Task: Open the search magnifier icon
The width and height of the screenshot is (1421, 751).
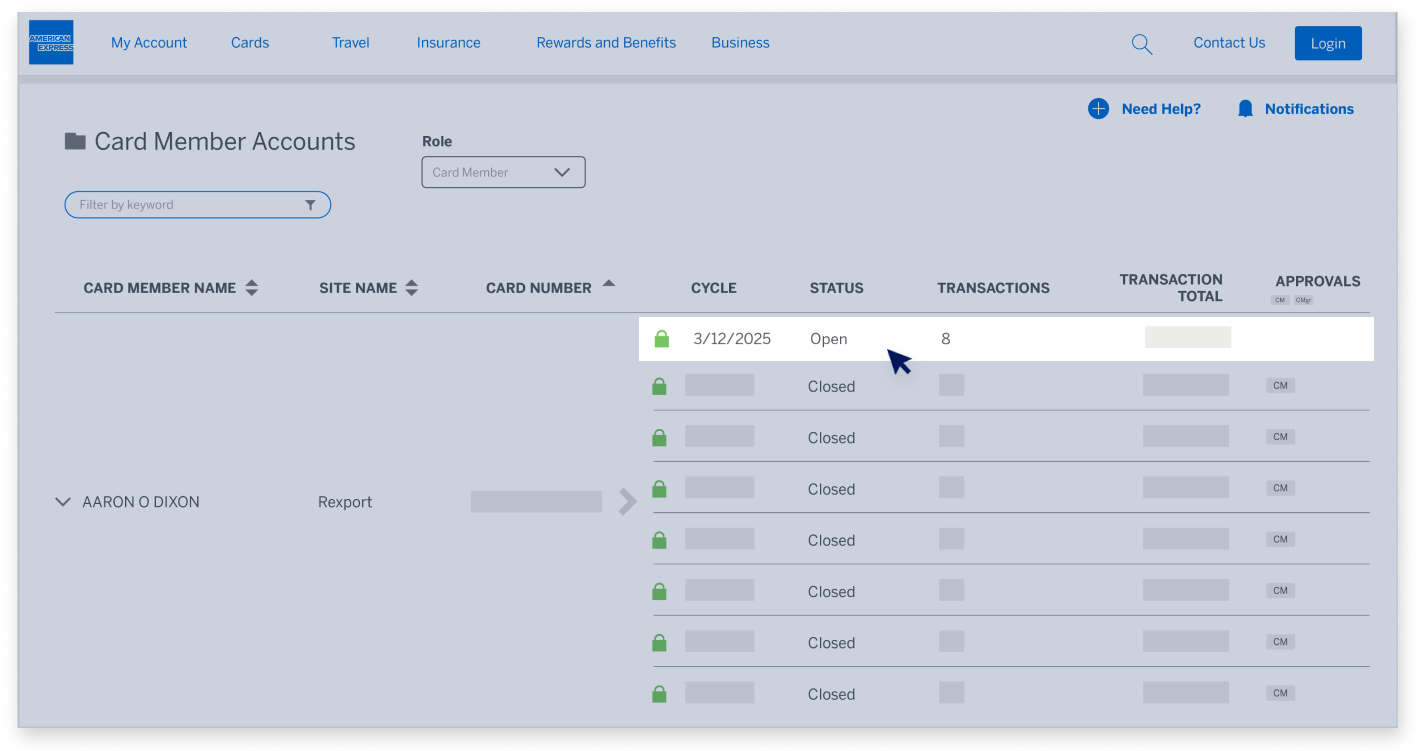Action: tap(1141, 44)
